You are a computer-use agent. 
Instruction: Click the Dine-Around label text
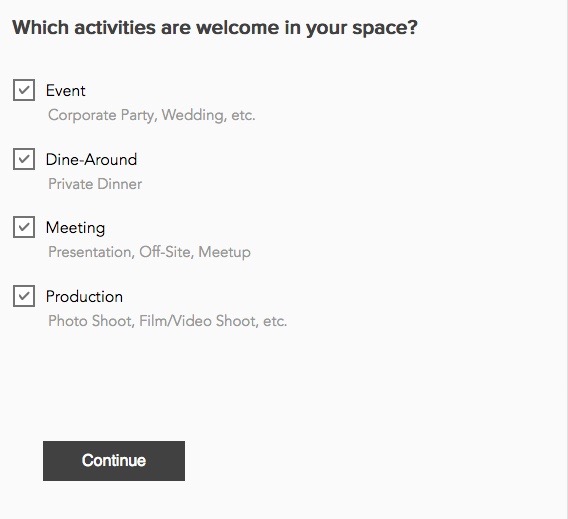[91, 159]
